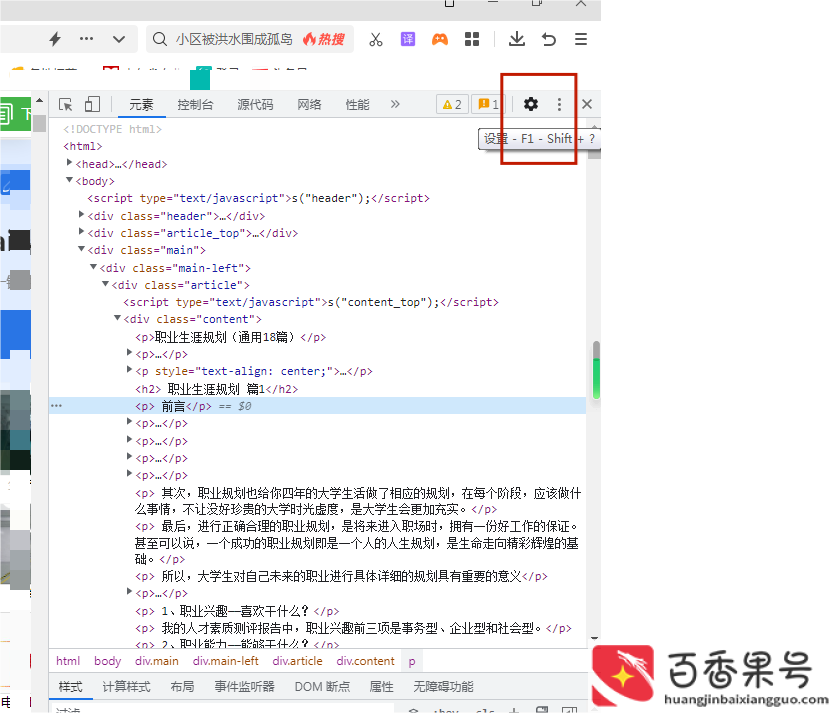Expand the div class header node
The height and width of the screenshot is (713, 840).
81,214
